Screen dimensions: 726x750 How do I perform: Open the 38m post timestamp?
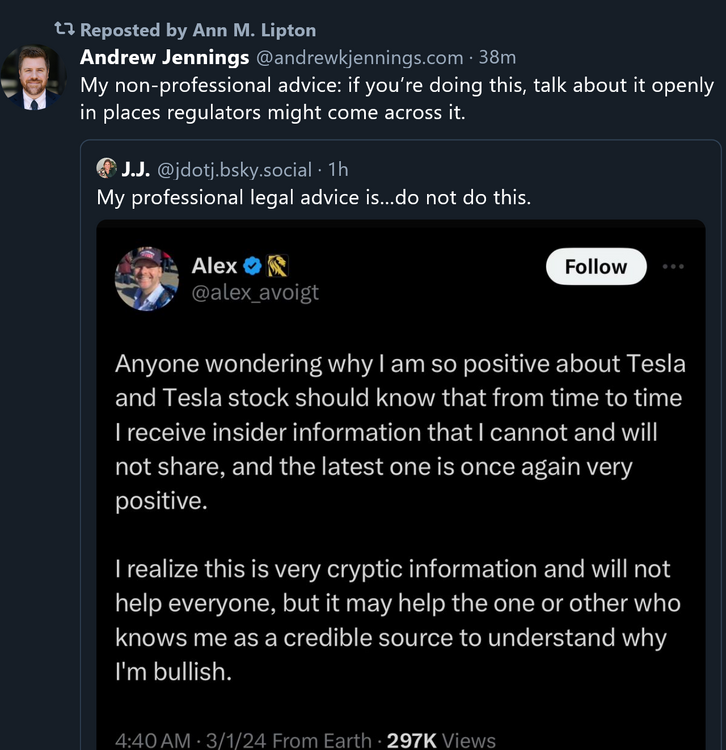tap(497, 57)
